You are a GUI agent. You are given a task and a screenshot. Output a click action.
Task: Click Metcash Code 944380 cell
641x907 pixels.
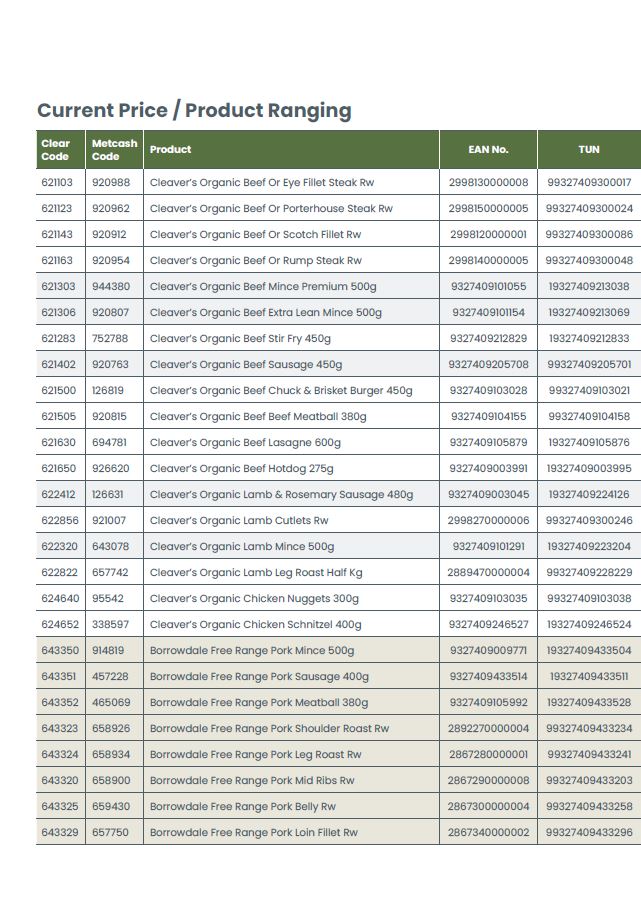(111, 287)
